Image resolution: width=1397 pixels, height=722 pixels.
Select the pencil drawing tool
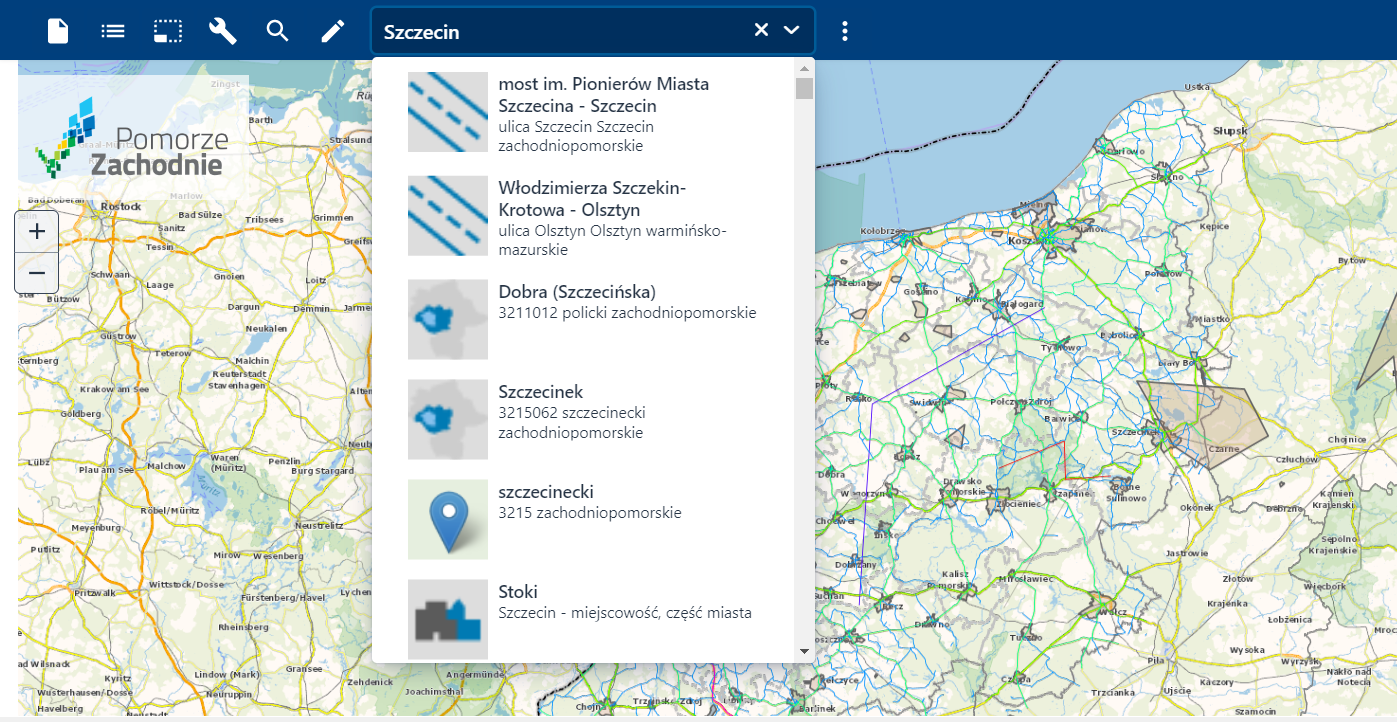[332, 31]
